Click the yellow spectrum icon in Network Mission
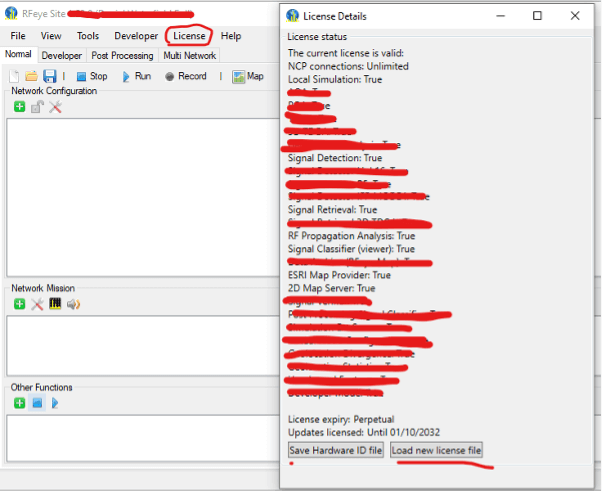The height and width of the screenshot is (492, 602). (55, 304)
